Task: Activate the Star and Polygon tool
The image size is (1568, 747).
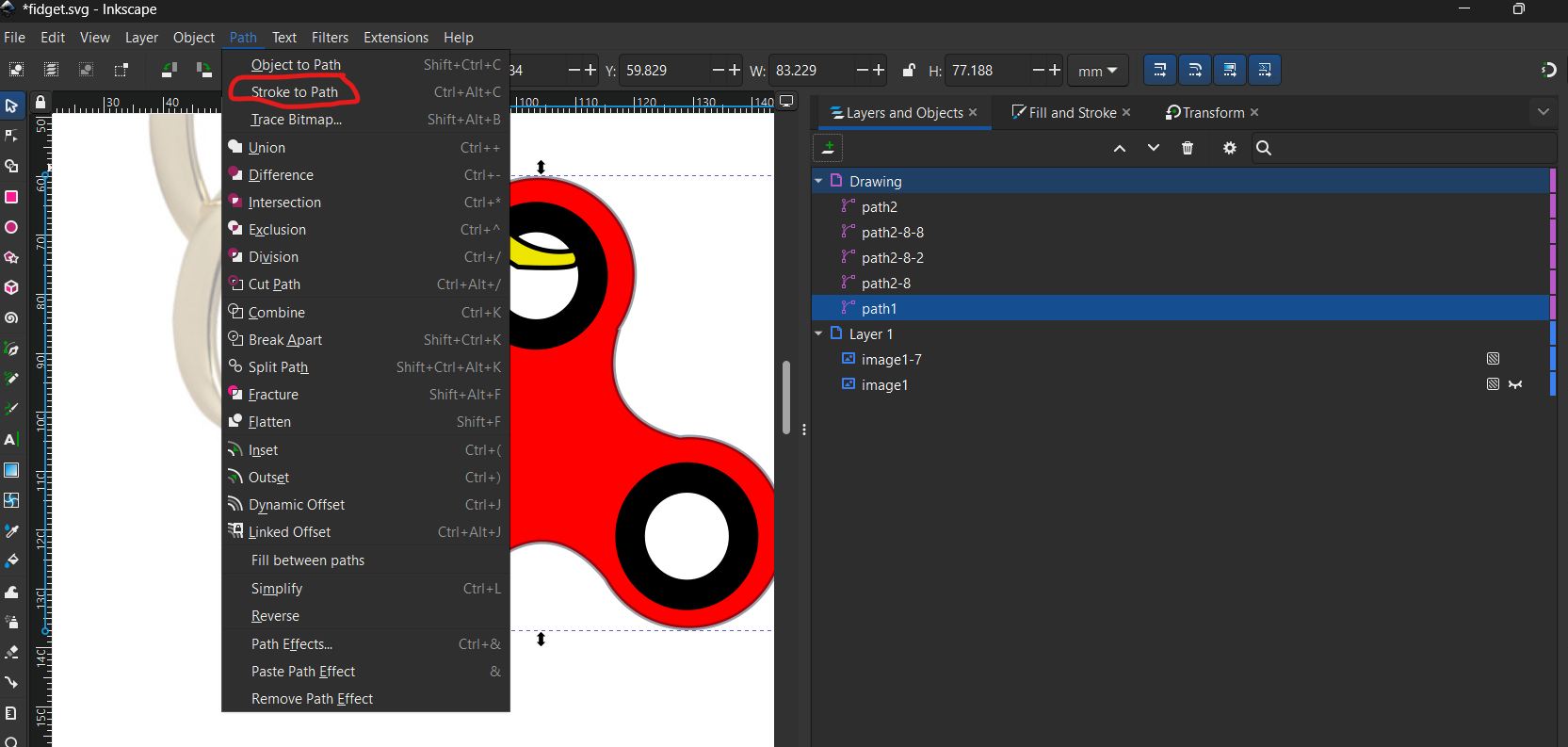Action: (x=11, y=257)
